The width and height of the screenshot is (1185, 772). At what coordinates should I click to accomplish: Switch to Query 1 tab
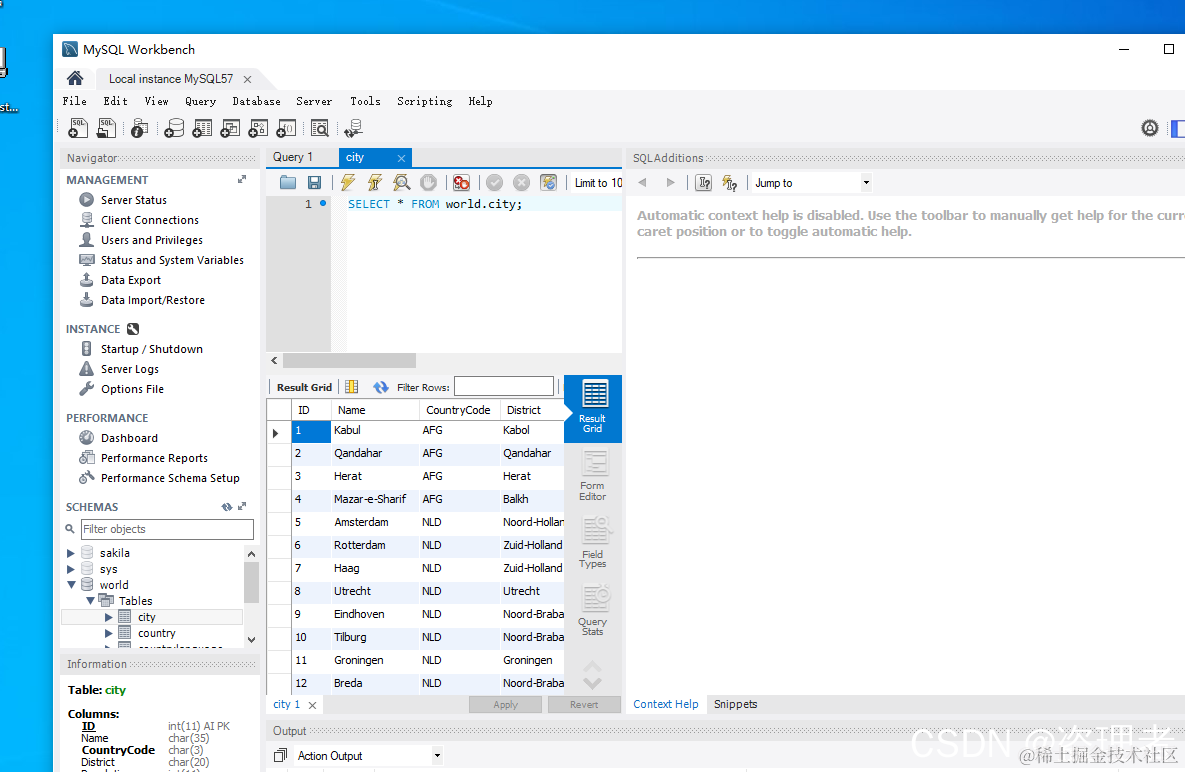292,157
